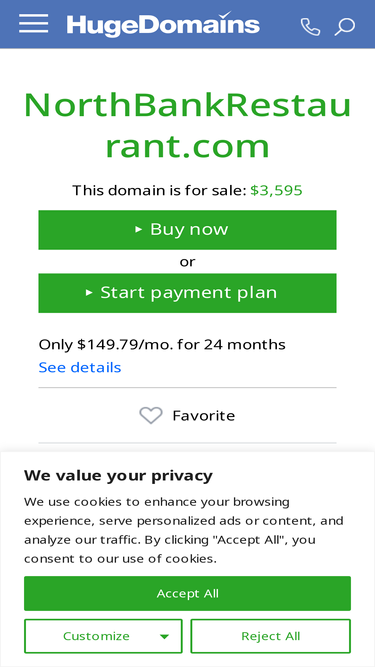Toggle the Favorite label

204,416
